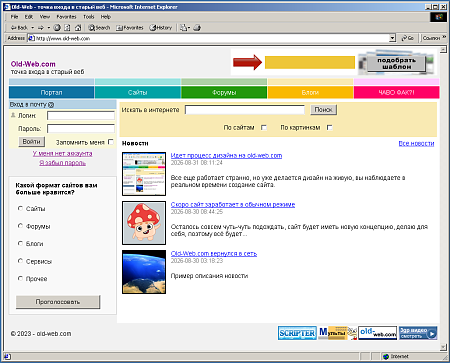Click the подобрать шаблон banner button
This screenshot has width=450, height=363.
[396, 63]
